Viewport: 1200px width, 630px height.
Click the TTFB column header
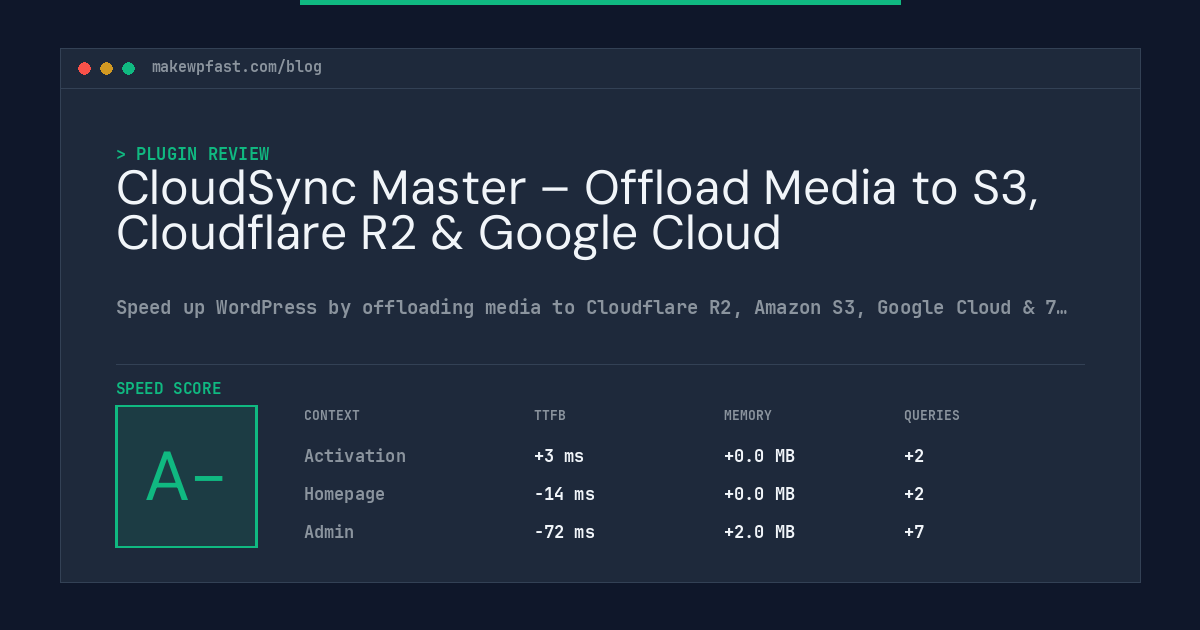pos(550,415)
